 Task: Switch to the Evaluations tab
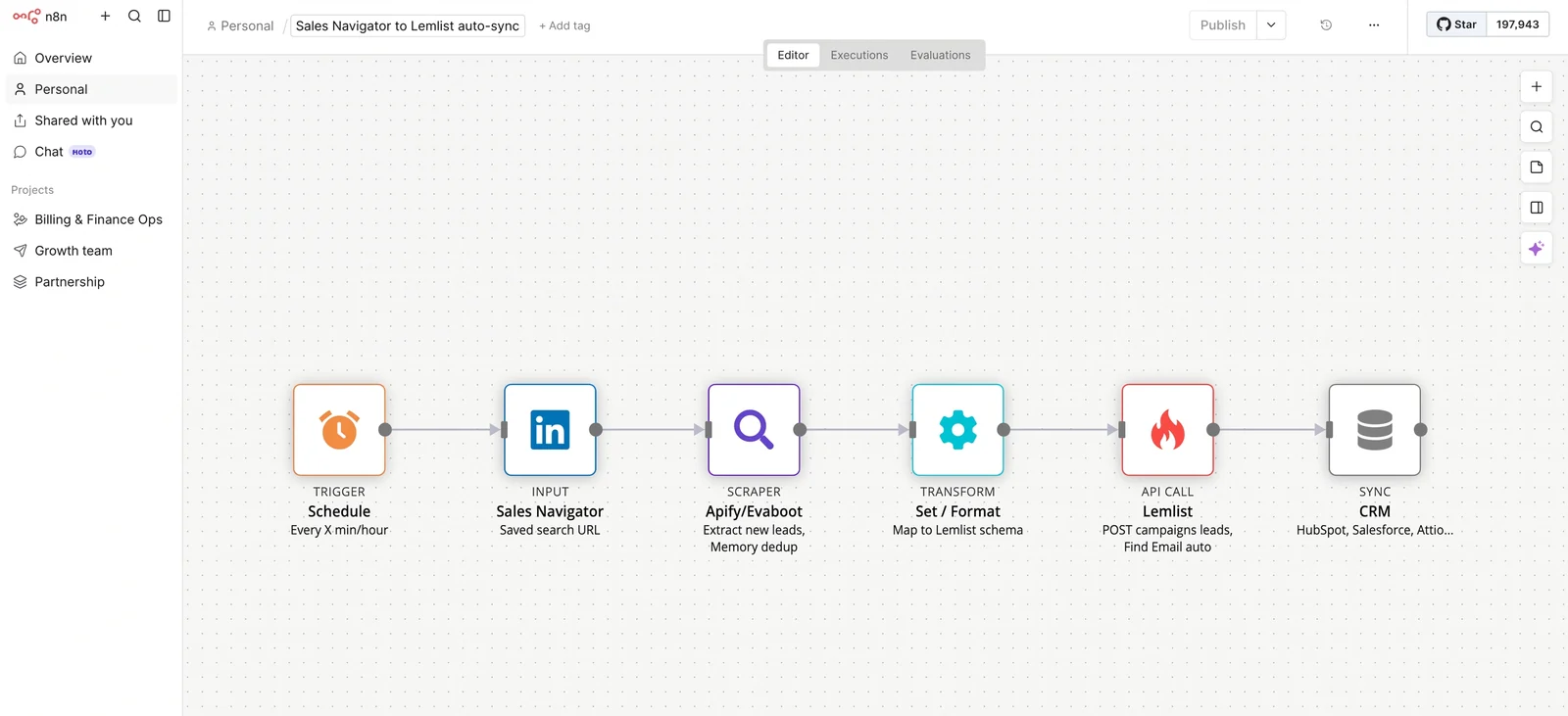(941, 55)
